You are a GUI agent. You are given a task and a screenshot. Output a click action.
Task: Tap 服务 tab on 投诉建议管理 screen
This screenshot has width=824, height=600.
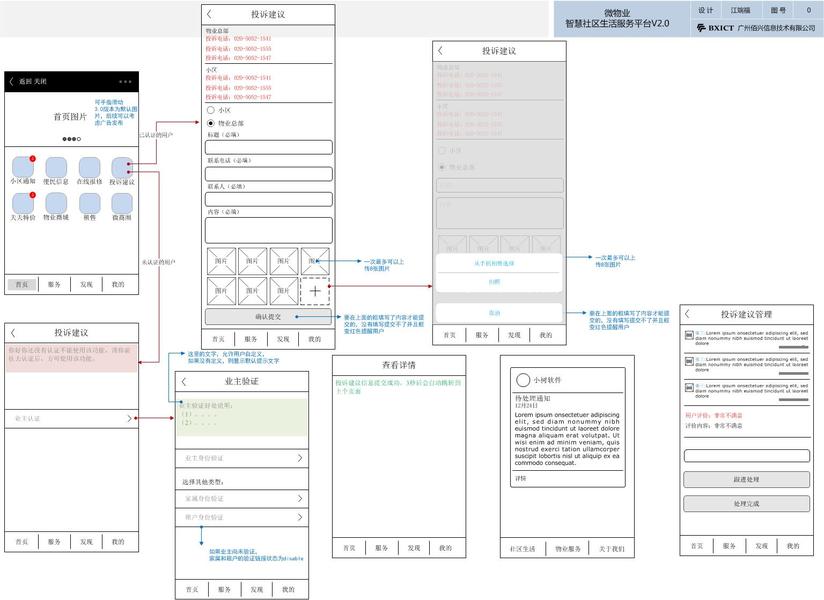[729, 546]
